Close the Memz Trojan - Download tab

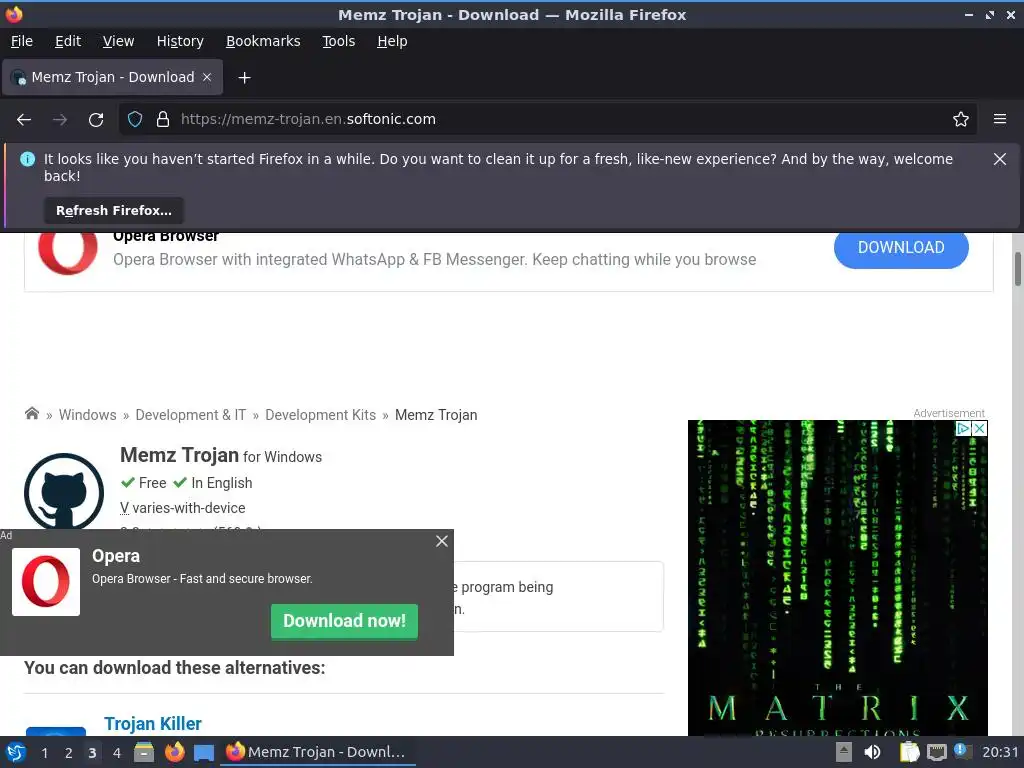coord(207,77)
